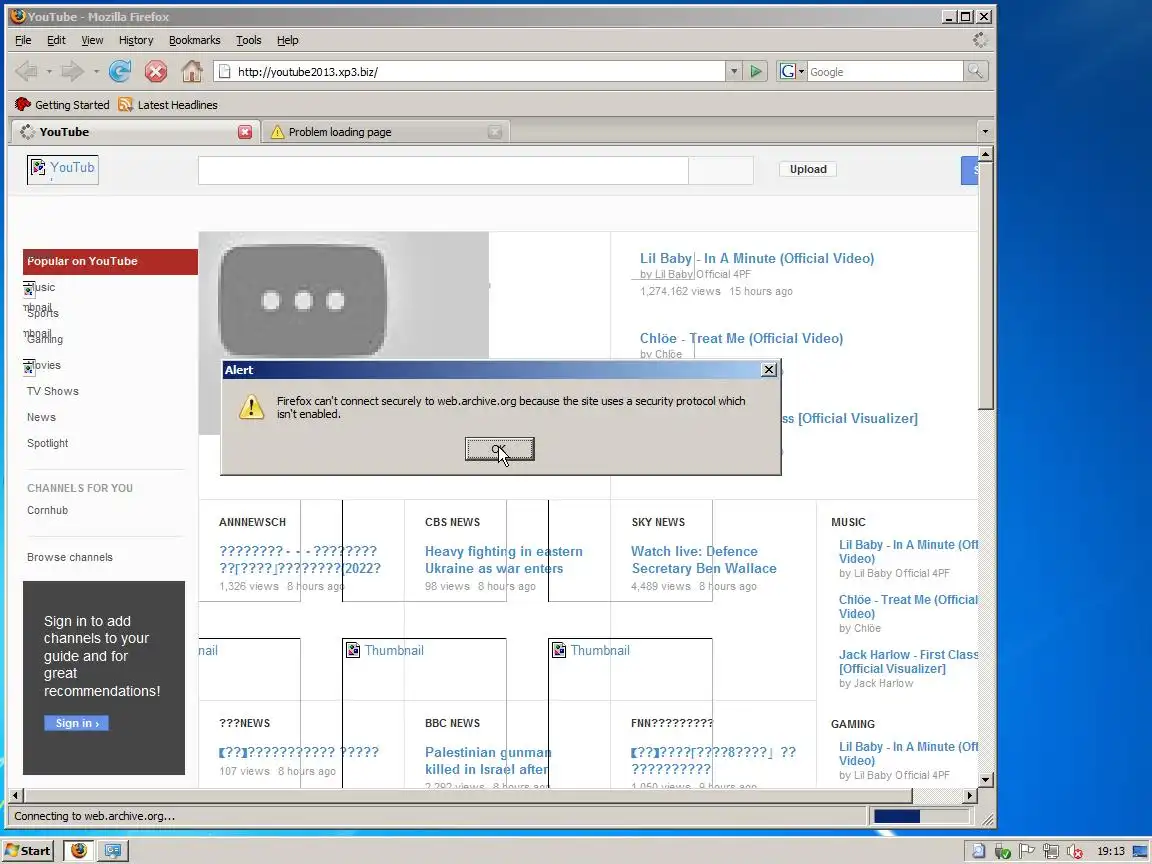Screen dimensions: 1152x864
Task: Close the YouTube tab
Action: pyautogui.click(x=245, y=132)
